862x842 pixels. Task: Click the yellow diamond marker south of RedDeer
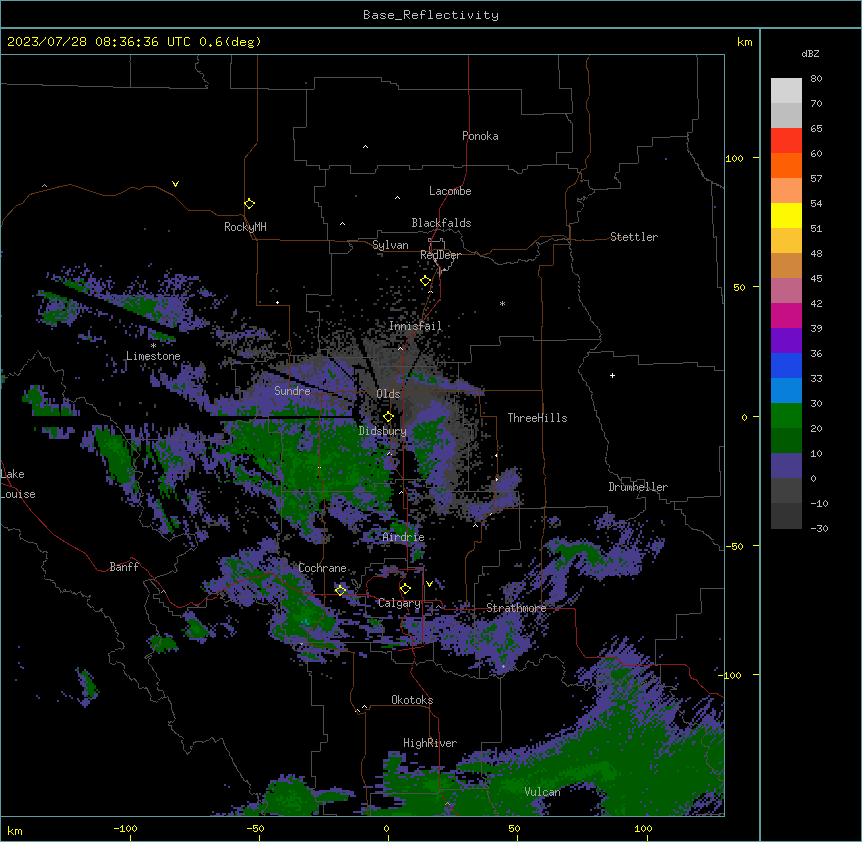[x=426, y=281]
